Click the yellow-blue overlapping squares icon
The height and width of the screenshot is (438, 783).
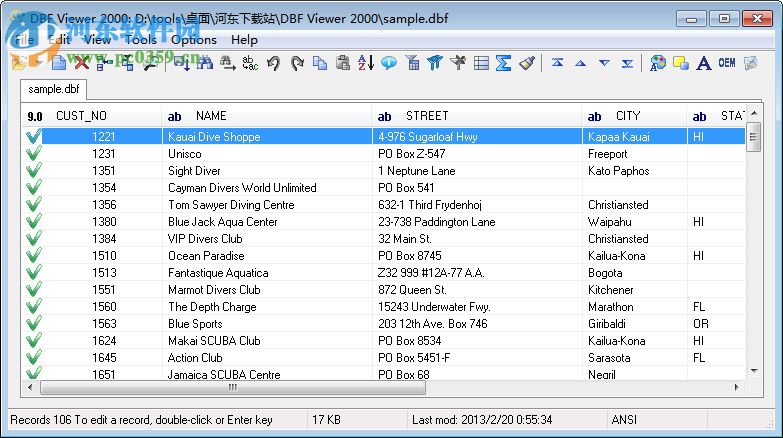pos(681,63)
